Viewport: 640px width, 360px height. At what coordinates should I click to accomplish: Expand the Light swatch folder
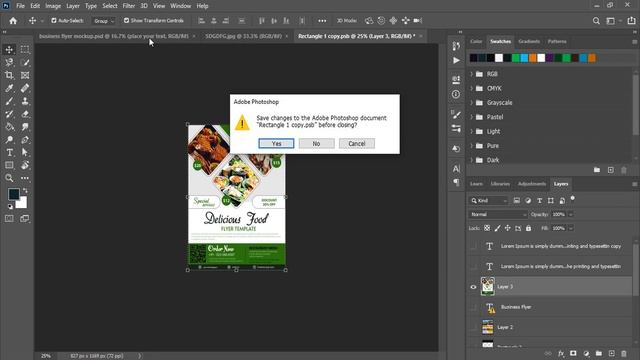(x=471, y=131)
